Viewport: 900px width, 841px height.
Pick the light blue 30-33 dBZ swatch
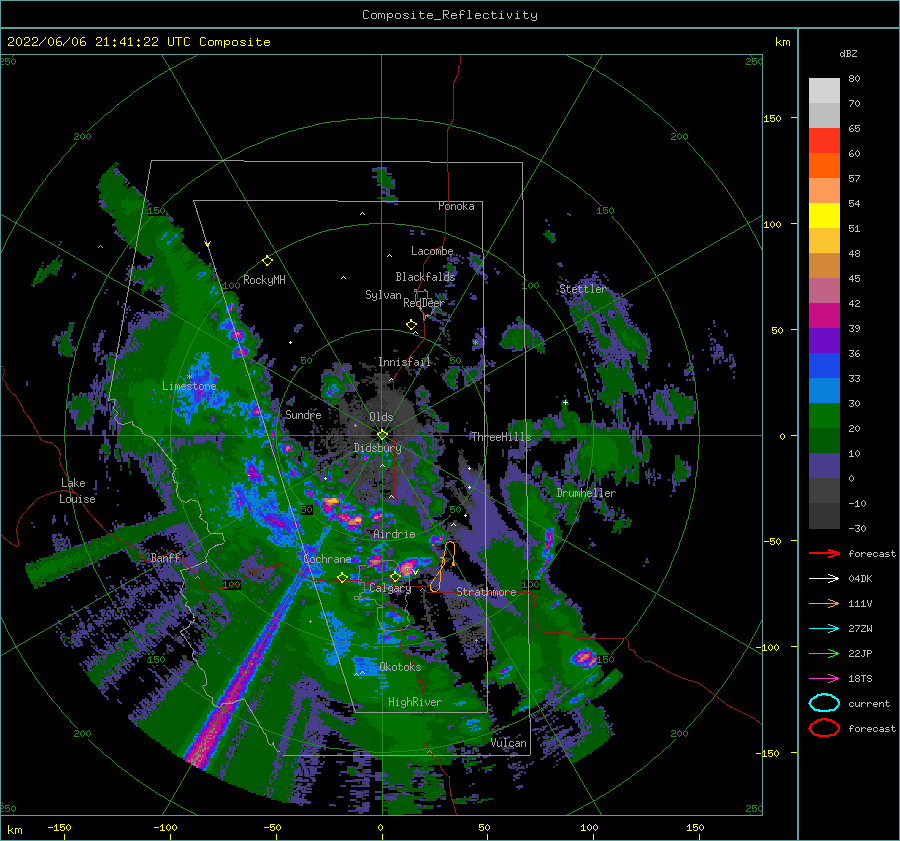click(824, 391)
